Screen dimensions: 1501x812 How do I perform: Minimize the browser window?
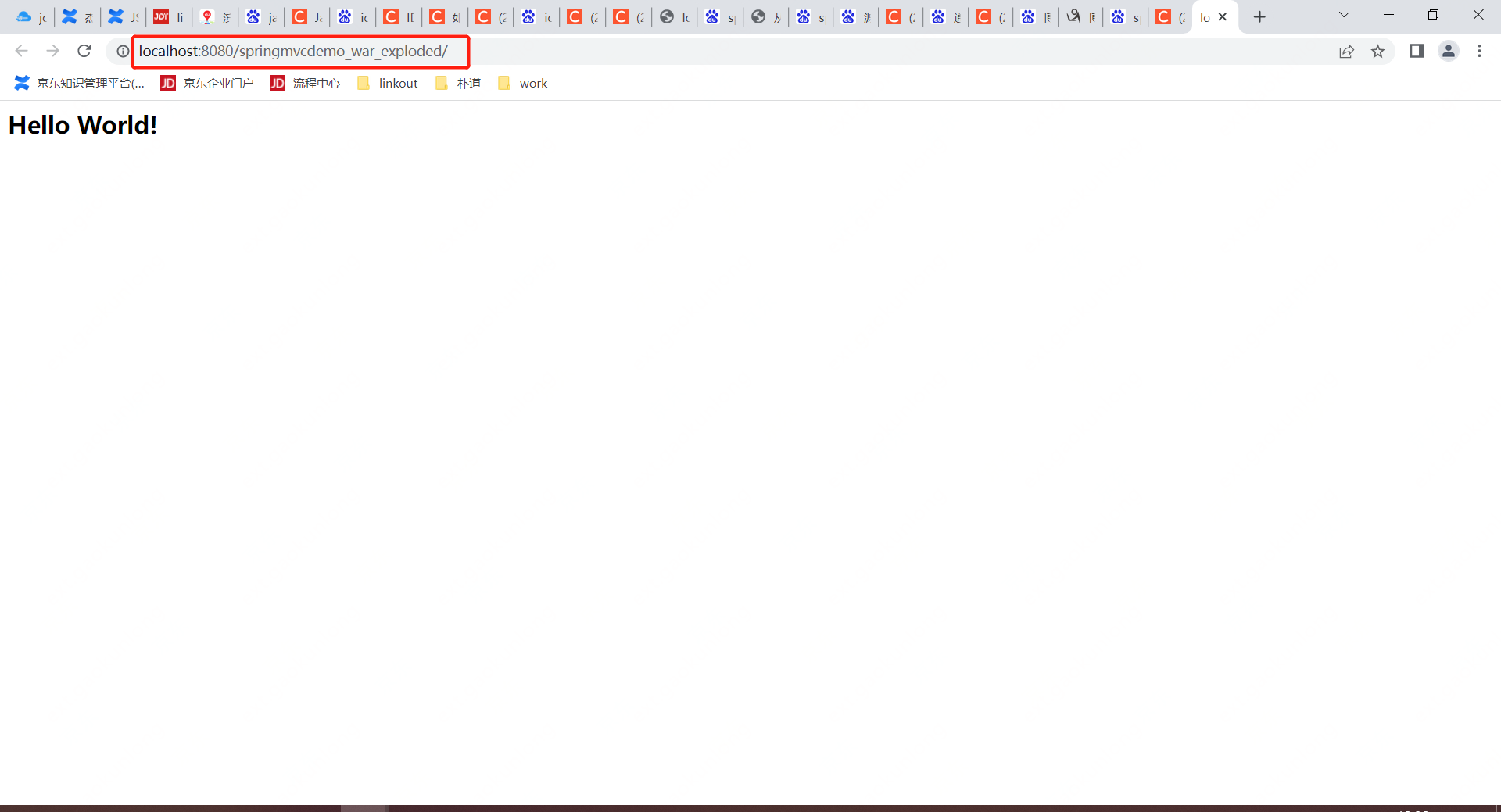[1388, 15]
